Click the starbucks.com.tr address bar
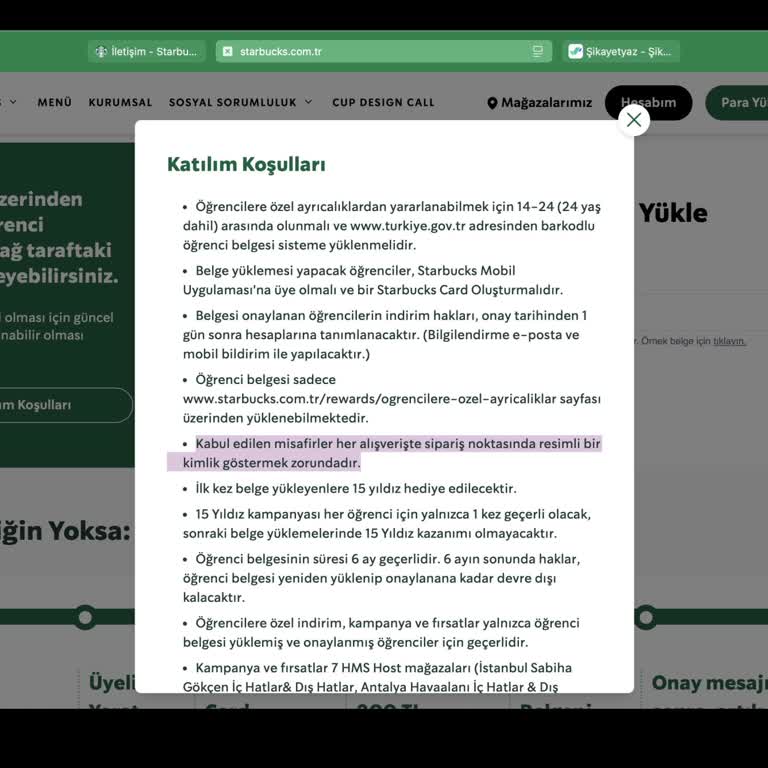This screenshot has width=768, height=768. coord(384,51)
